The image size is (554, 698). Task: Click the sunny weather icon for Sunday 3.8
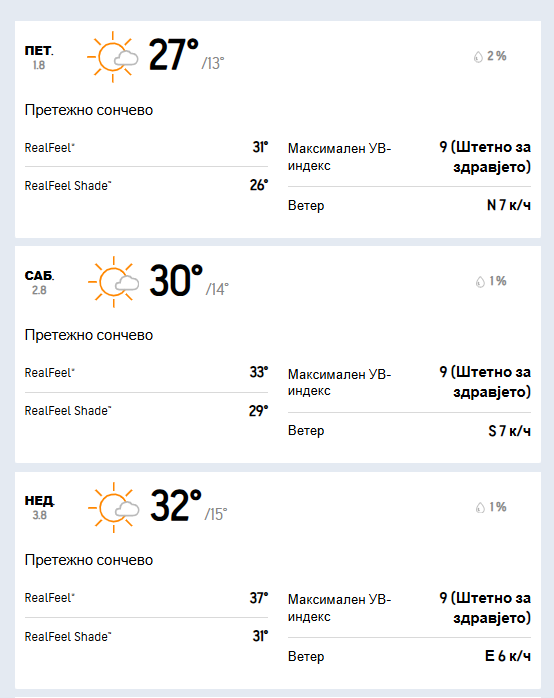point(113,507)
